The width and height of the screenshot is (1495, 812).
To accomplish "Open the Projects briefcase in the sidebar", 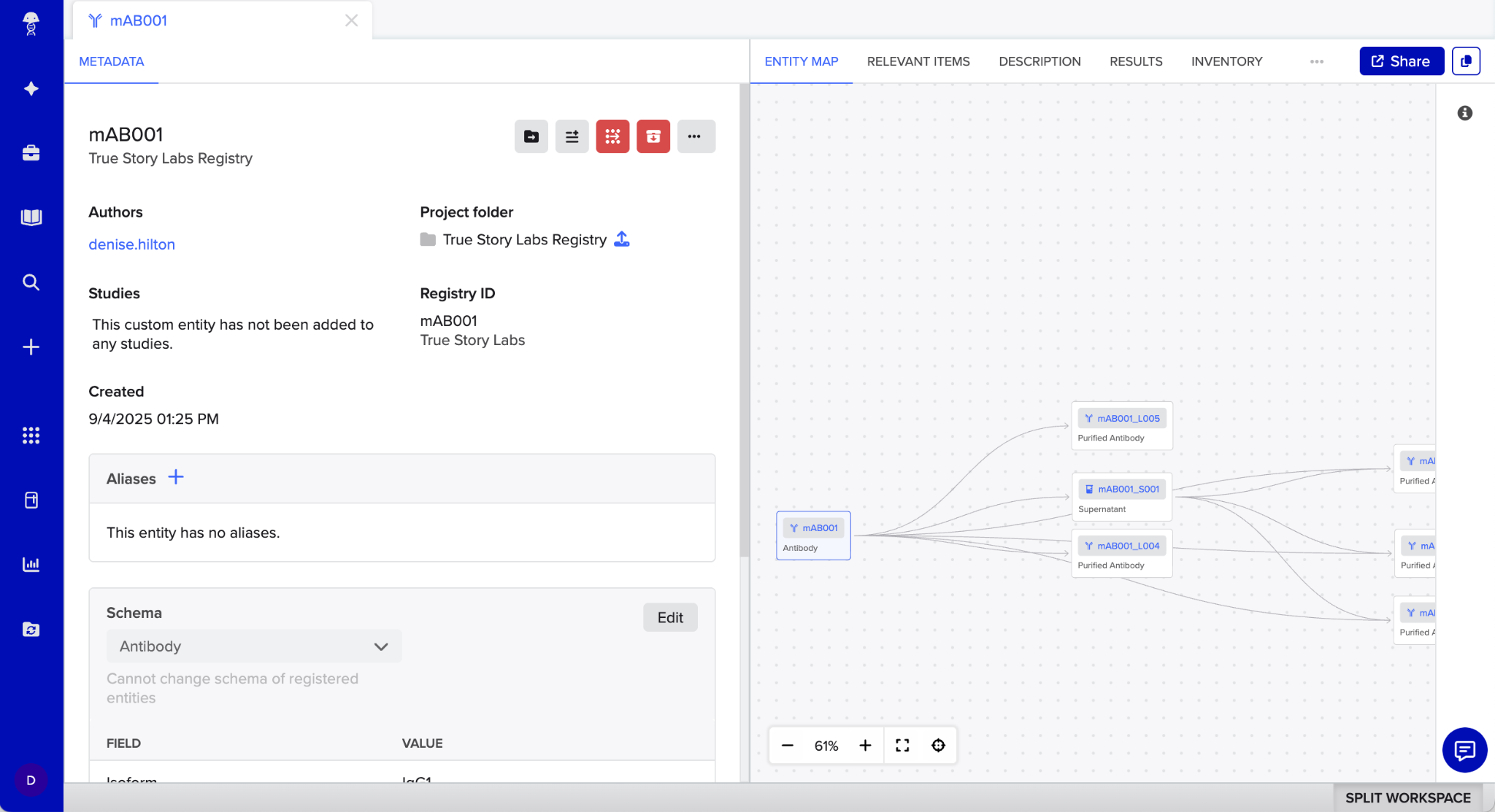I will pos(31,152).
